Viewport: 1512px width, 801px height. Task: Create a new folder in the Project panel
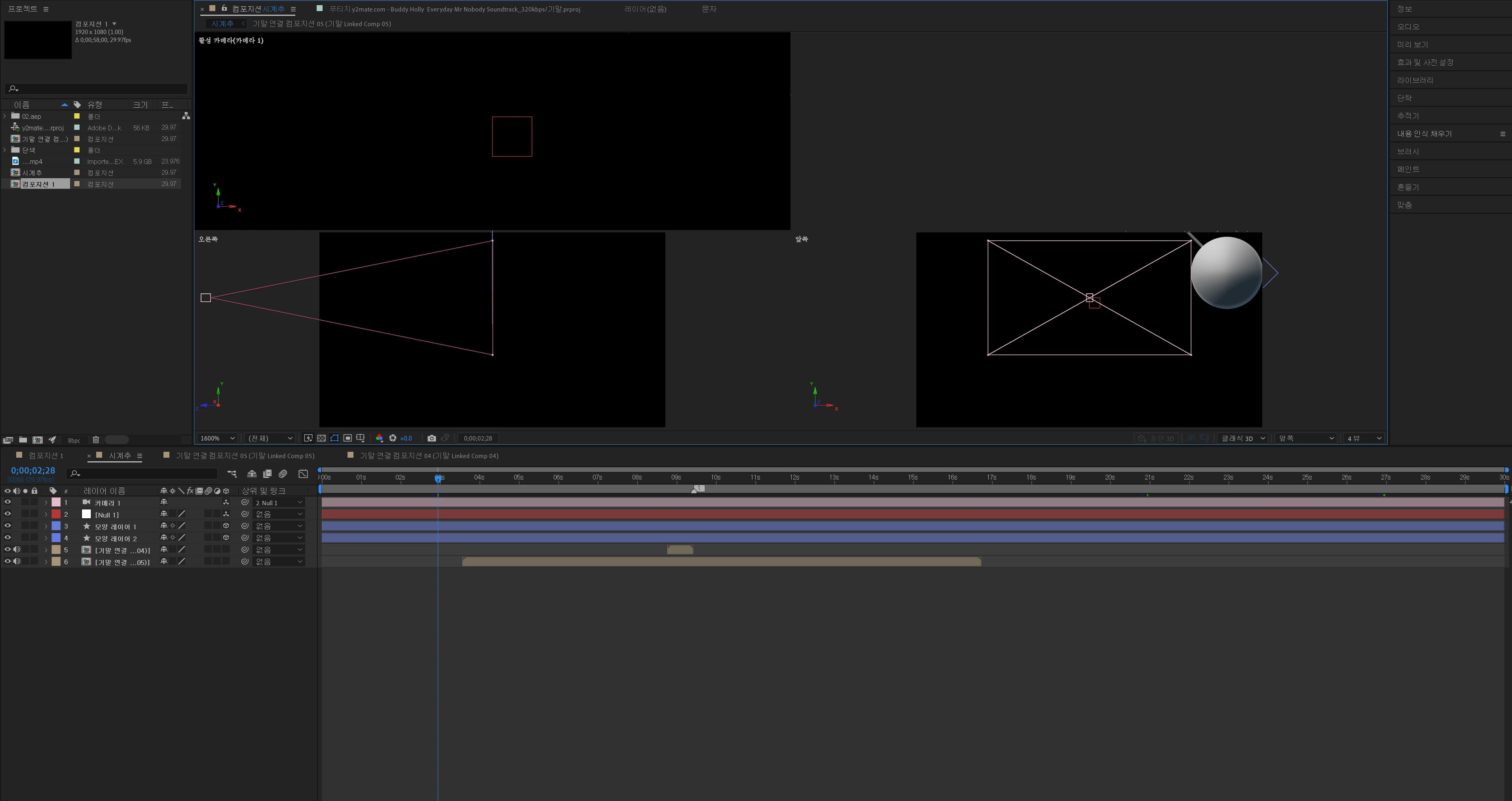pos(23,440)
